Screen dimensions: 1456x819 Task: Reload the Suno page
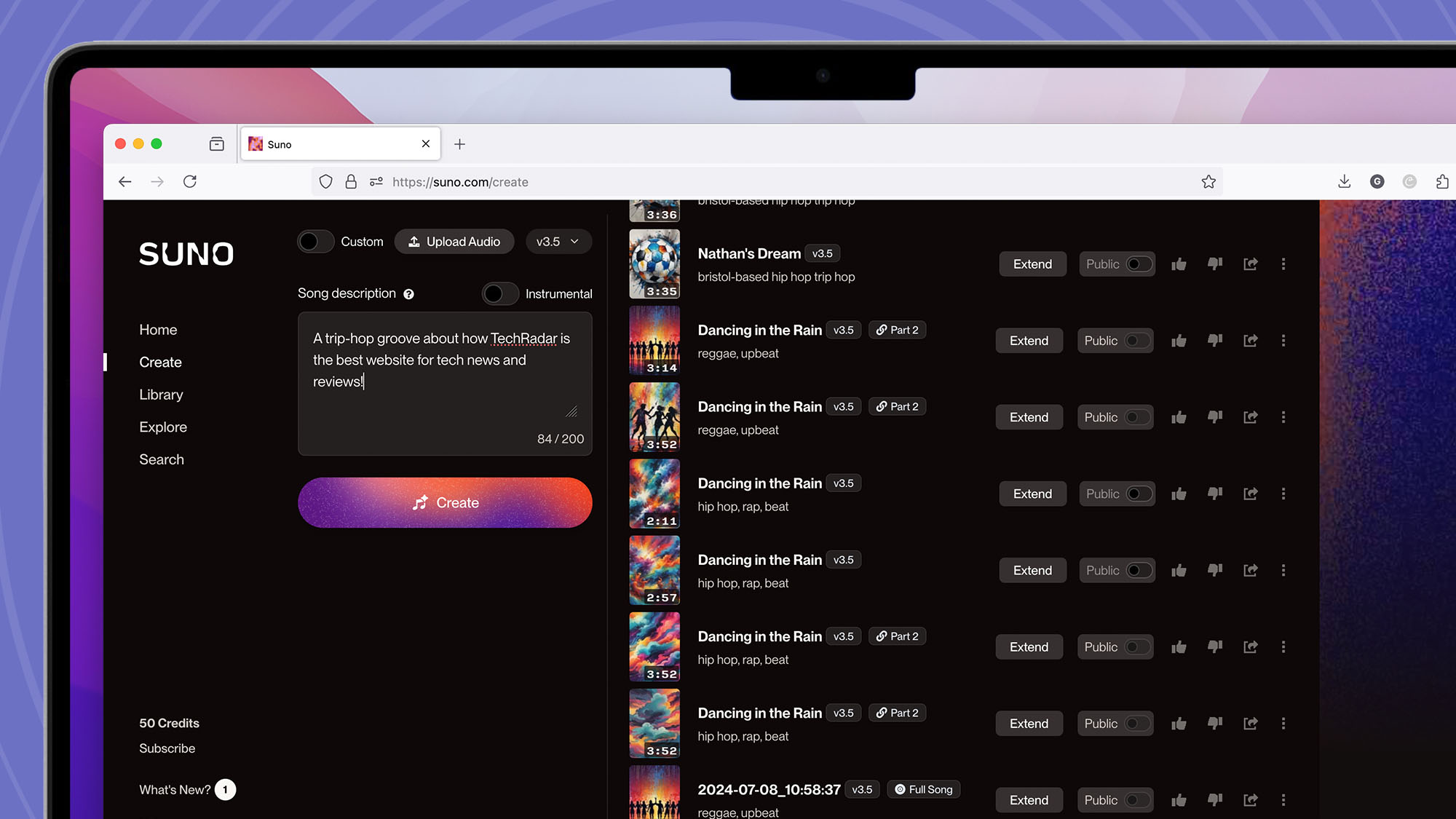[190, 181]
